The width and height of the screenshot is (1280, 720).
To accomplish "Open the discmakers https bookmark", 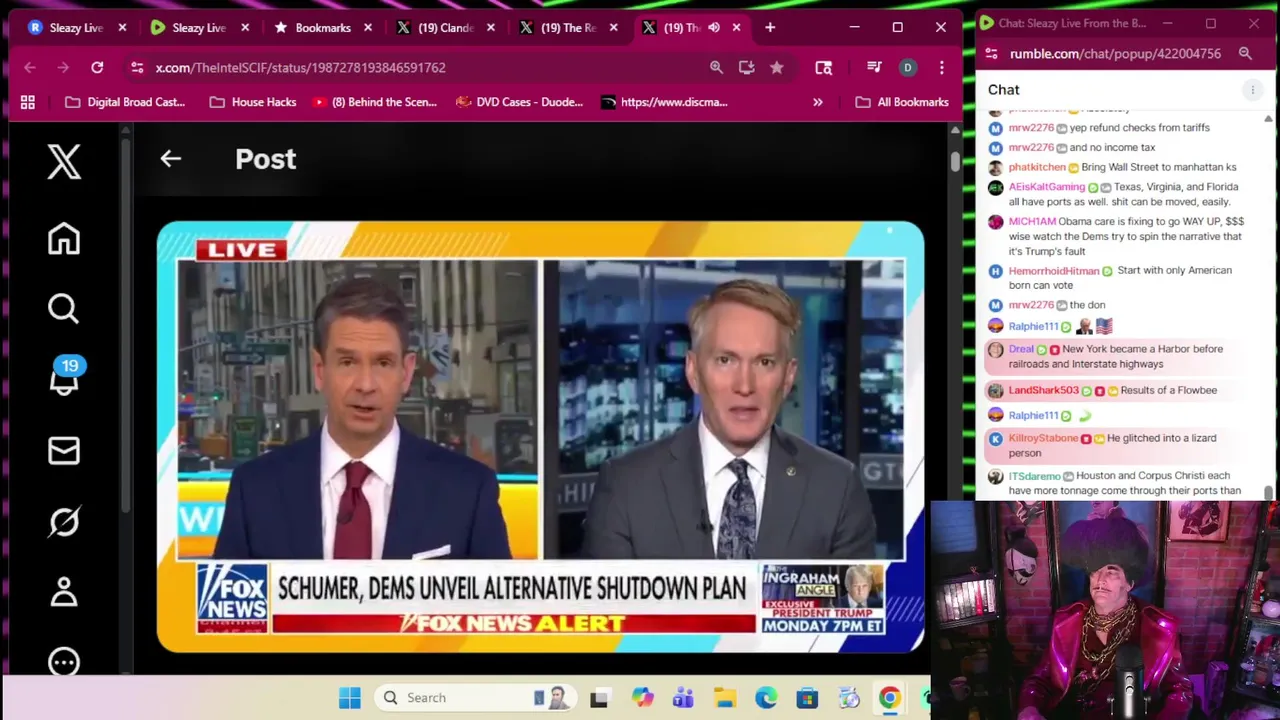I will (665, 102).
